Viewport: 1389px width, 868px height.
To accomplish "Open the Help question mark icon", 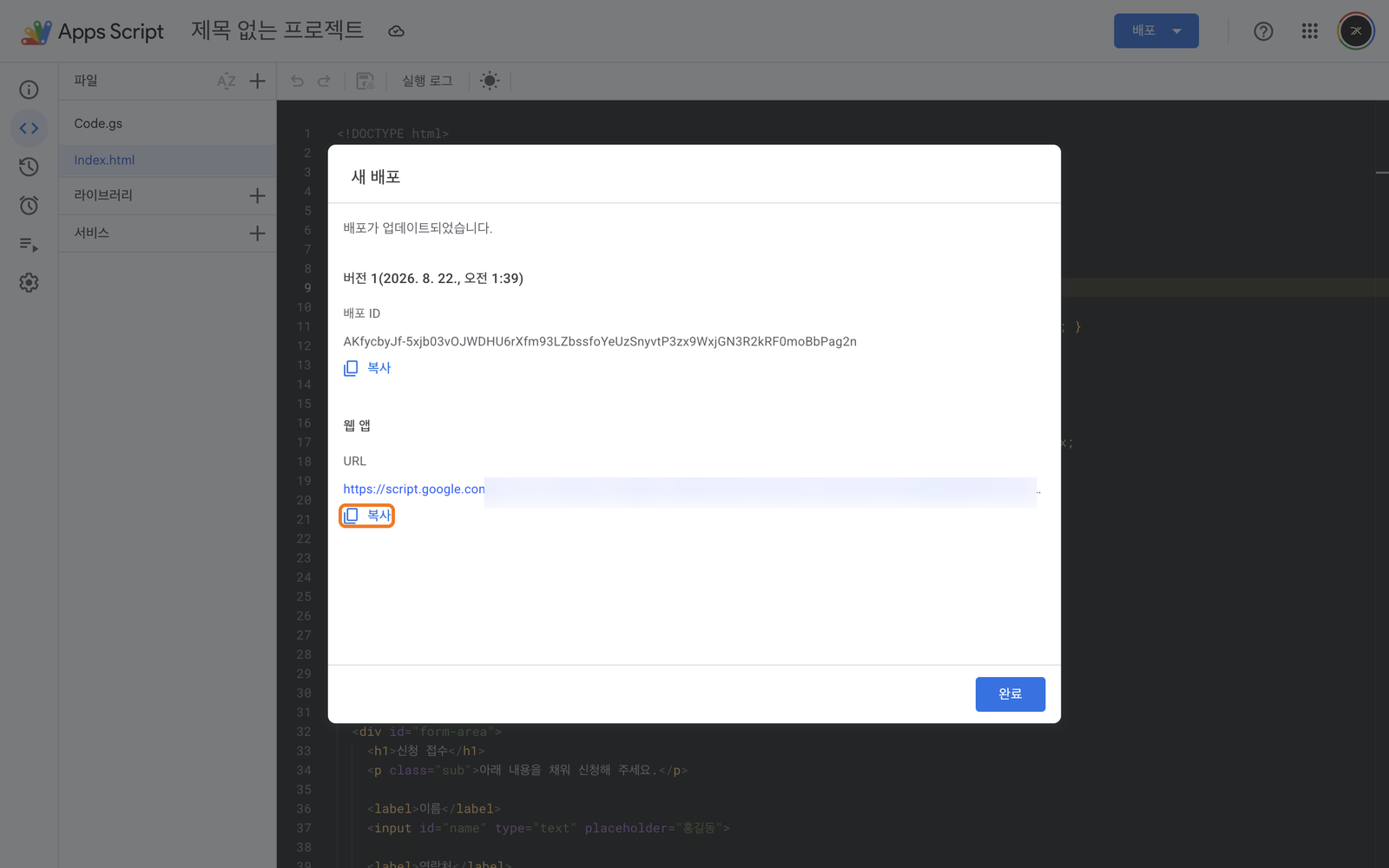I will [x=1263, y=31].
